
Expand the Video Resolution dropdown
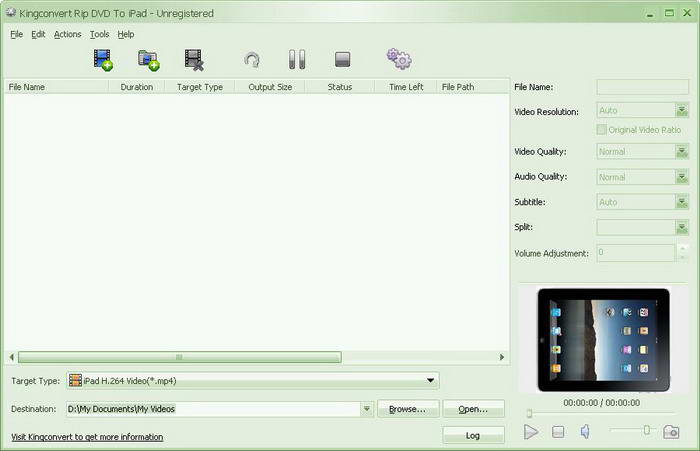pos(682,110)
